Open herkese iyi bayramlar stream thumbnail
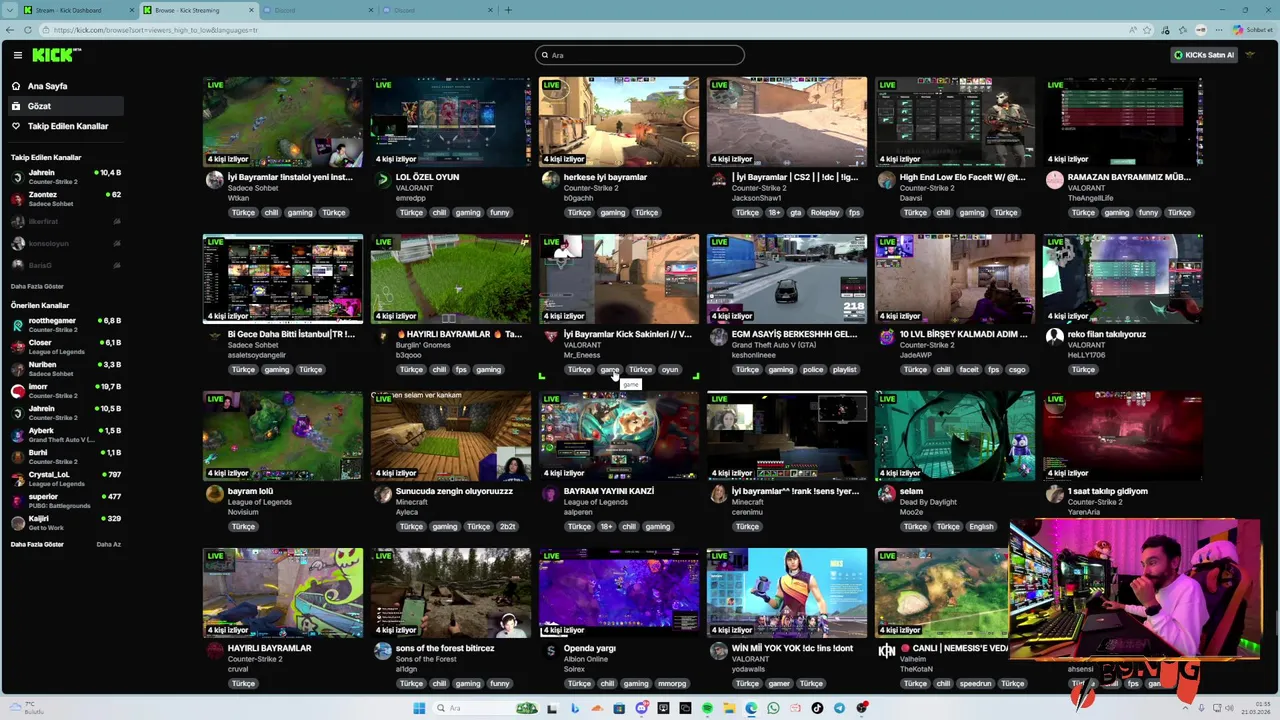This screenshot has height=720, width=1280. pyautogui.click(x=619, y=122)
